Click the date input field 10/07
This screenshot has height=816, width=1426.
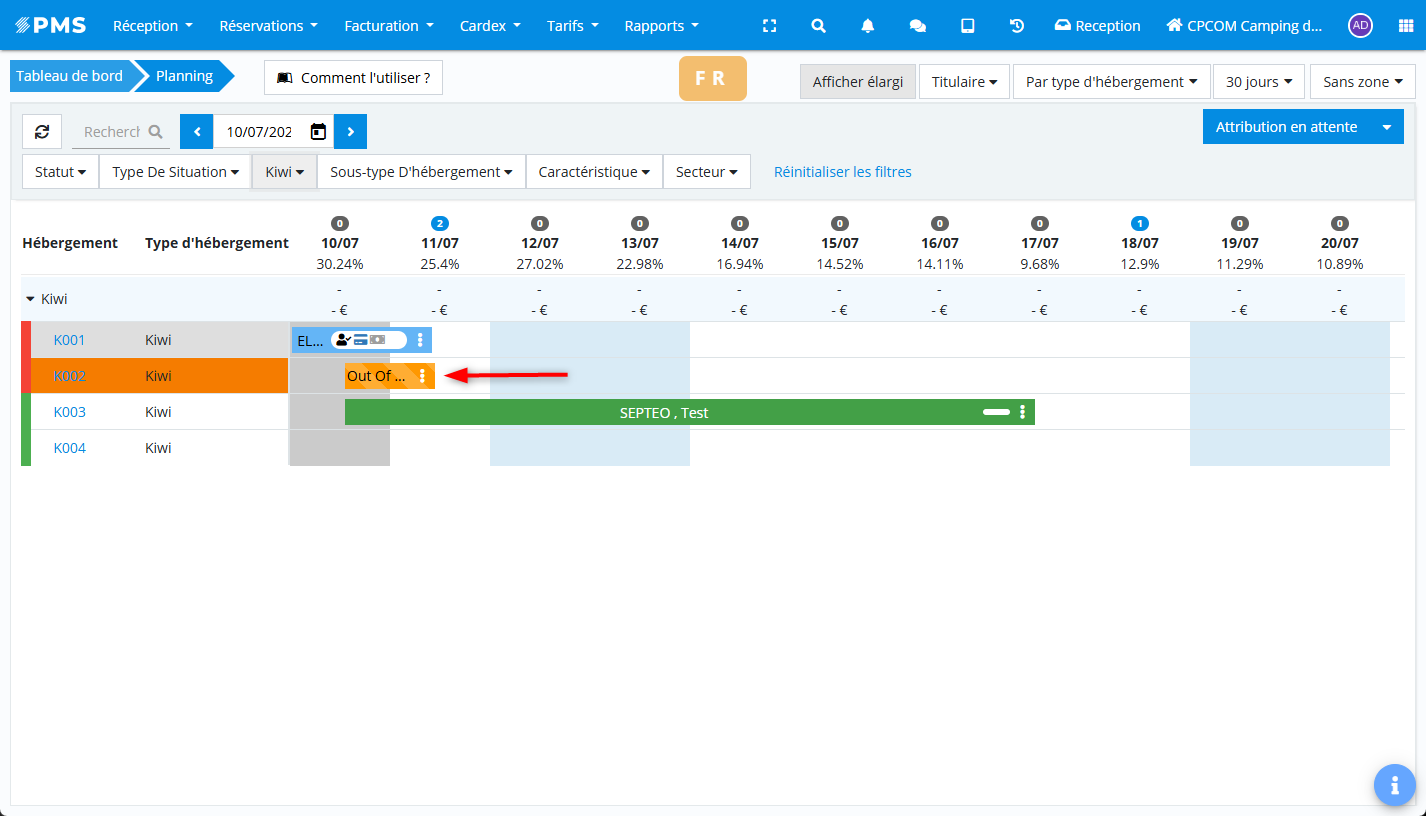click(x=260, y=132)
